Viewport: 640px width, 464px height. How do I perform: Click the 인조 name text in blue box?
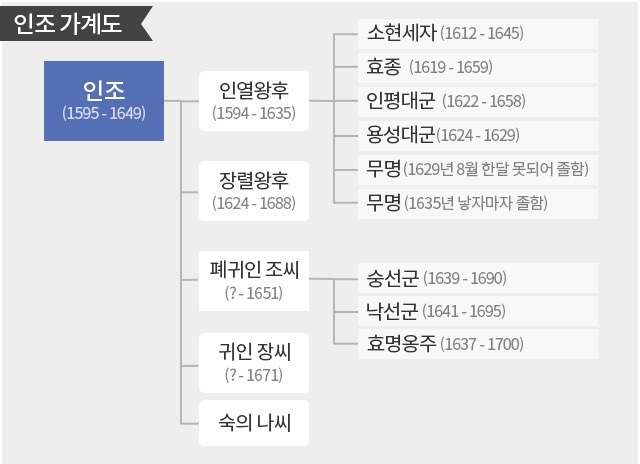[104, 90]
